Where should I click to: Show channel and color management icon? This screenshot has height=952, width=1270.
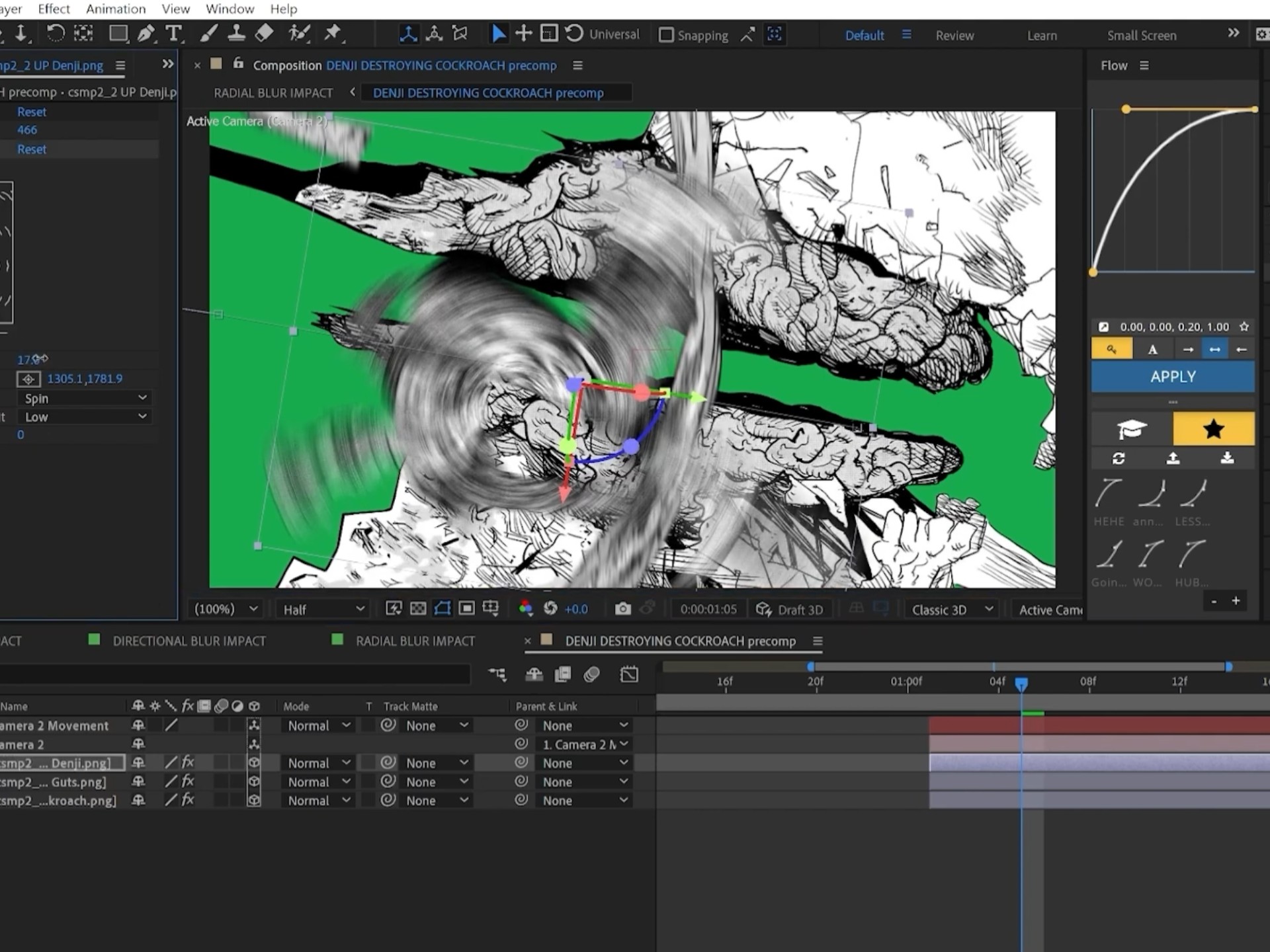tap(526, 609)
